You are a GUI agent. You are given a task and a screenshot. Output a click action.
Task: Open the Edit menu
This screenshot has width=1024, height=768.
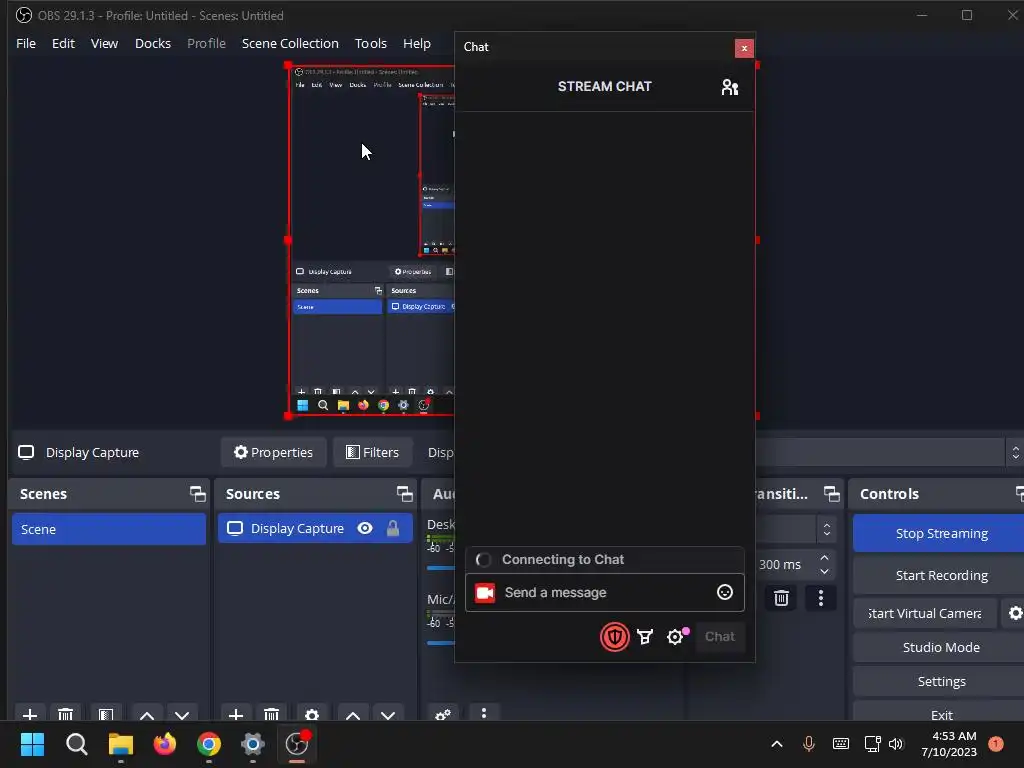[x=63, y=43]
